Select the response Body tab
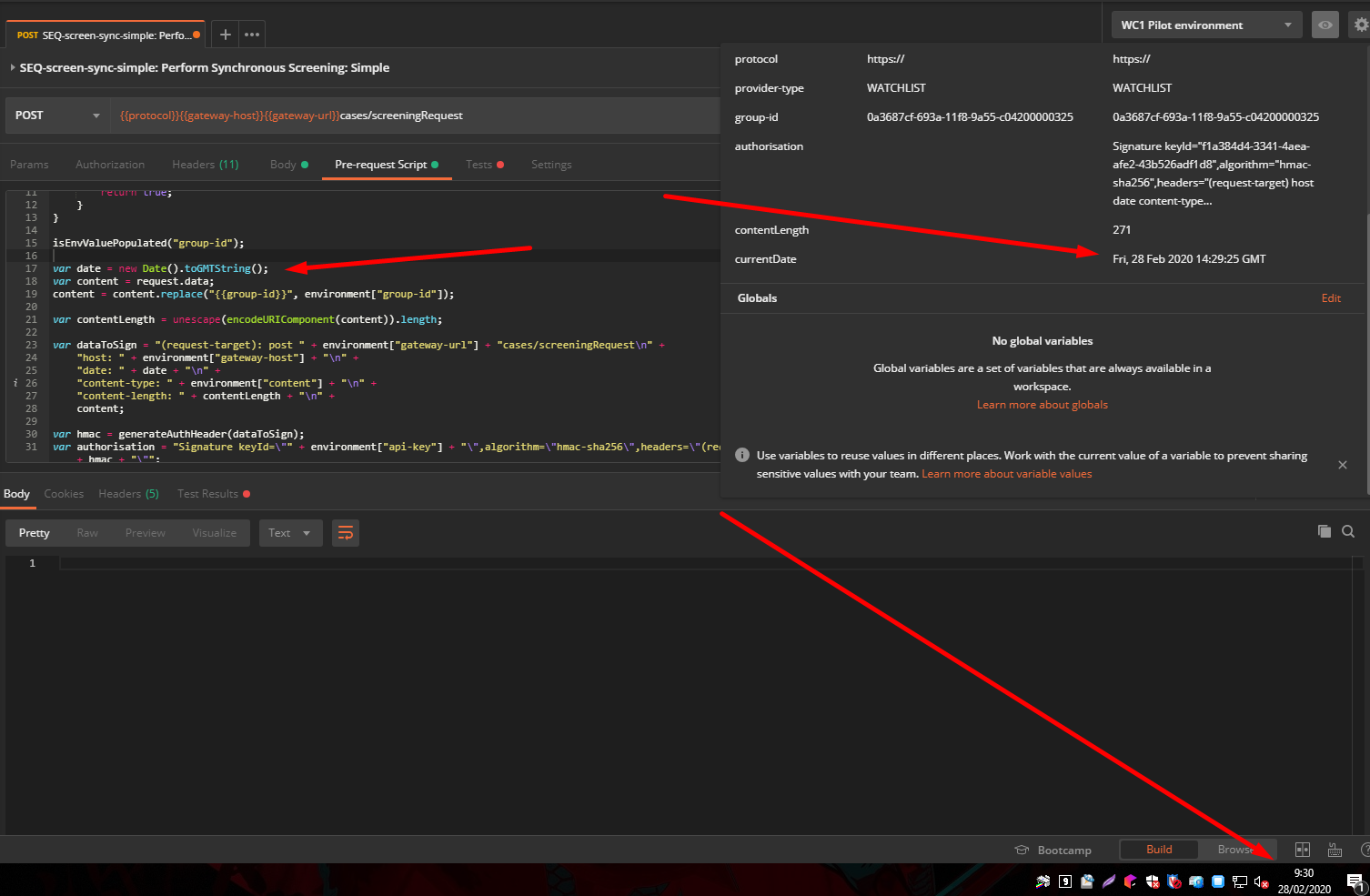The image size is (1370, 896). pos(16,494)
